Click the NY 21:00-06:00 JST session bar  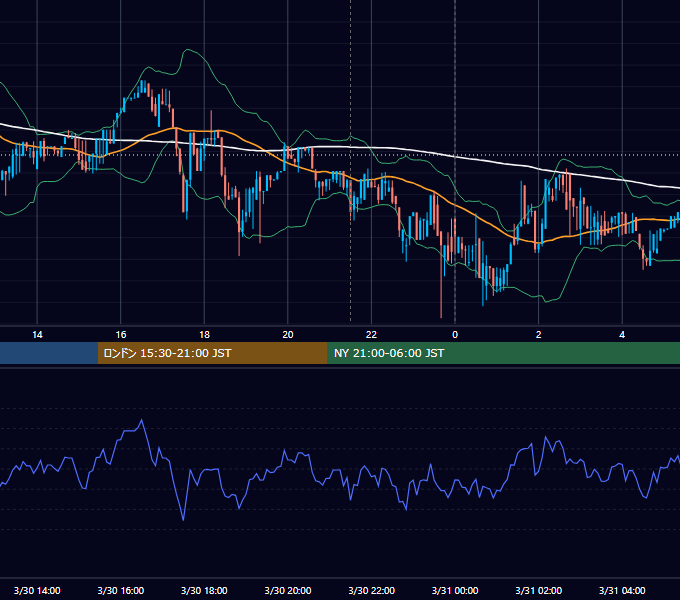pyautogui.click(x=503, y=353)
